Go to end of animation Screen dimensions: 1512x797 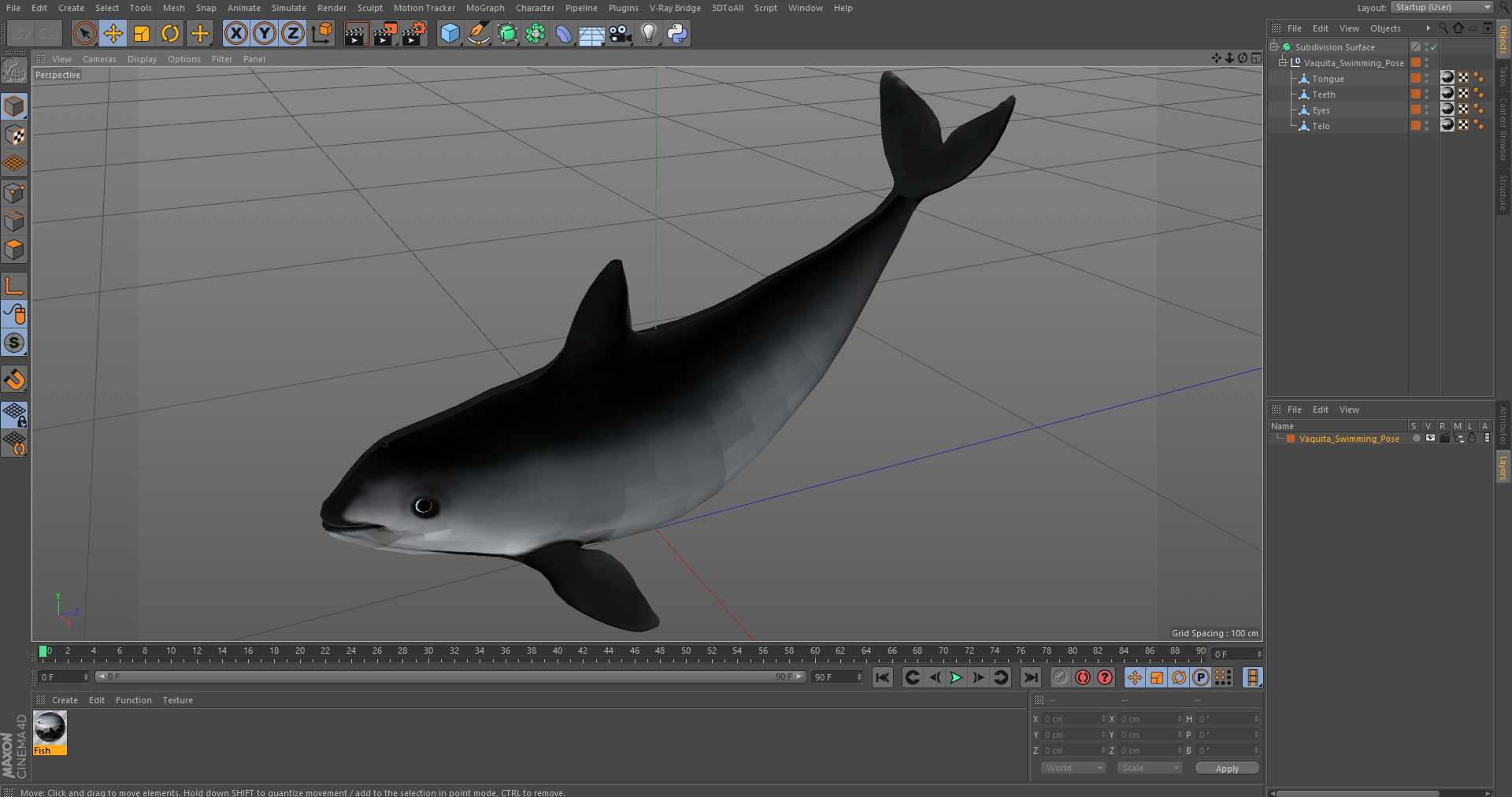1030,677
